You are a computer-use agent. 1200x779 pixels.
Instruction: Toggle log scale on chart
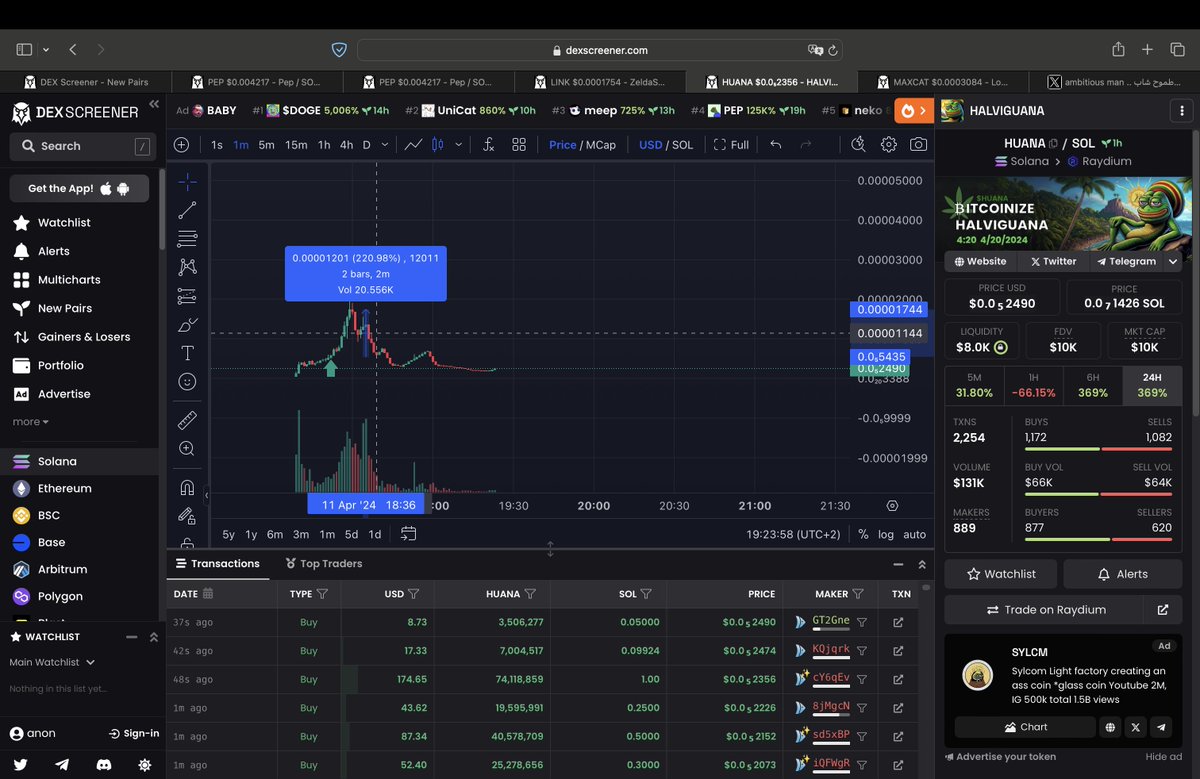click(x=886, y=534)
